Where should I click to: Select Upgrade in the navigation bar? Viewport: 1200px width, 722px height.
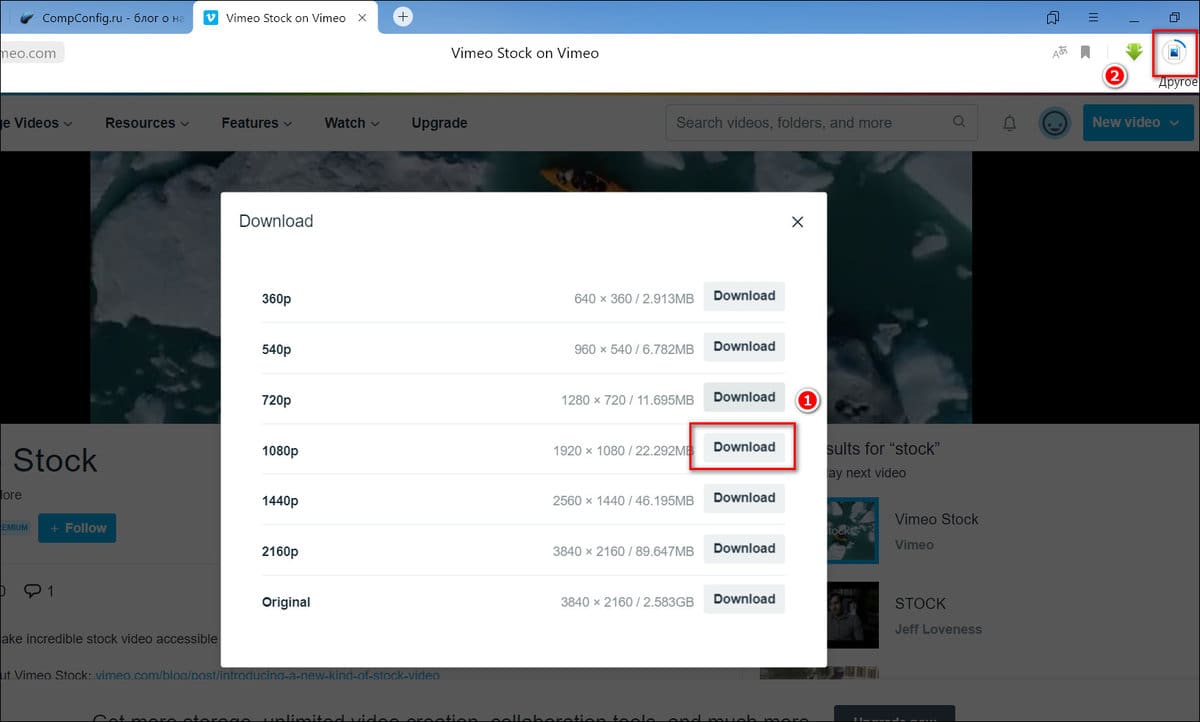(x=439, y=122)
